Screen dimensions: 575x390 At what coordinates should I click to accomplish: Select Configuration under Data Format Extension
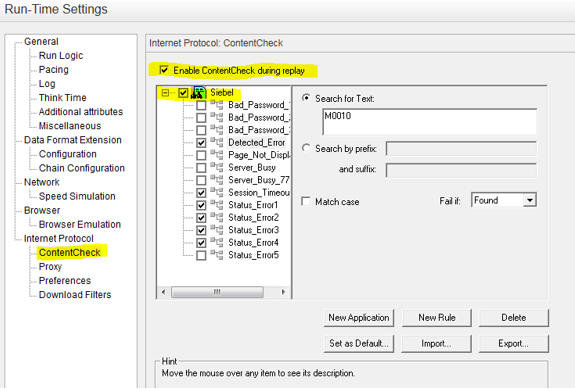pos(67,154)
